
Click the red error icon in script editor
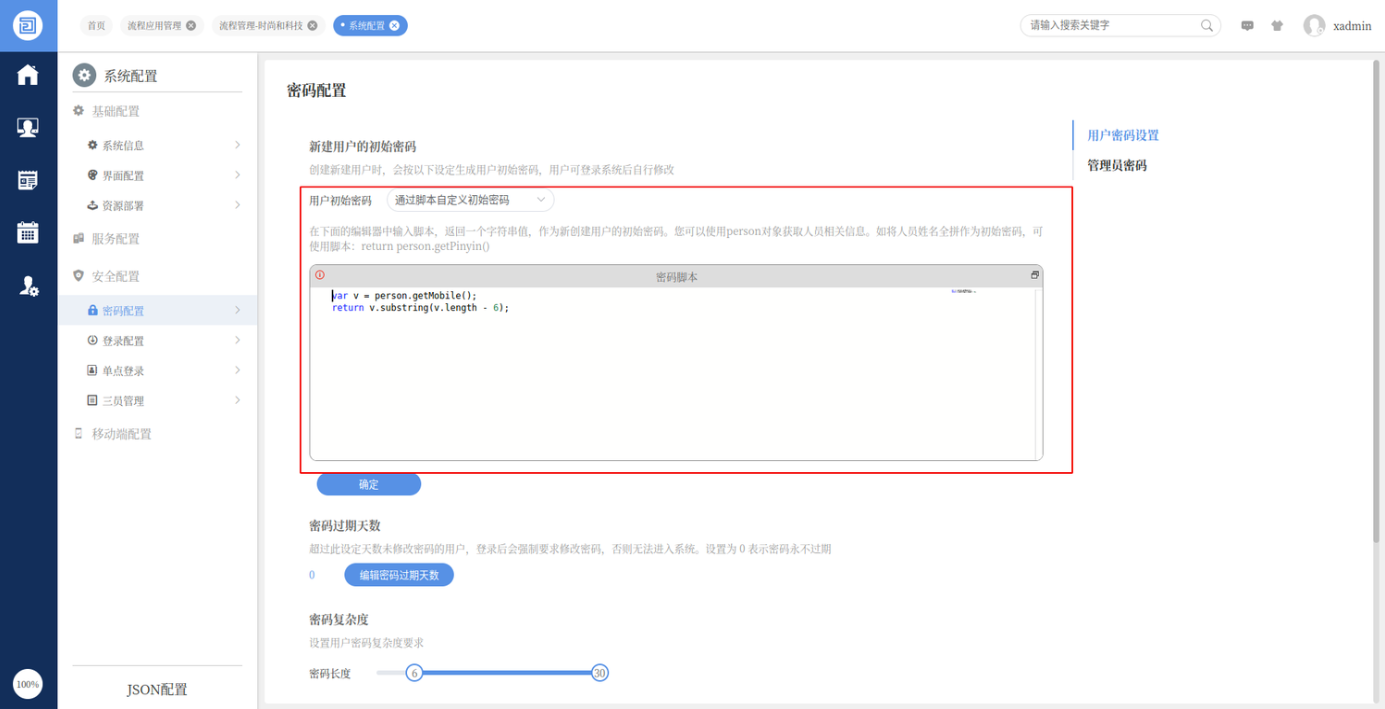pyautogui.click(x=320, y=275)
